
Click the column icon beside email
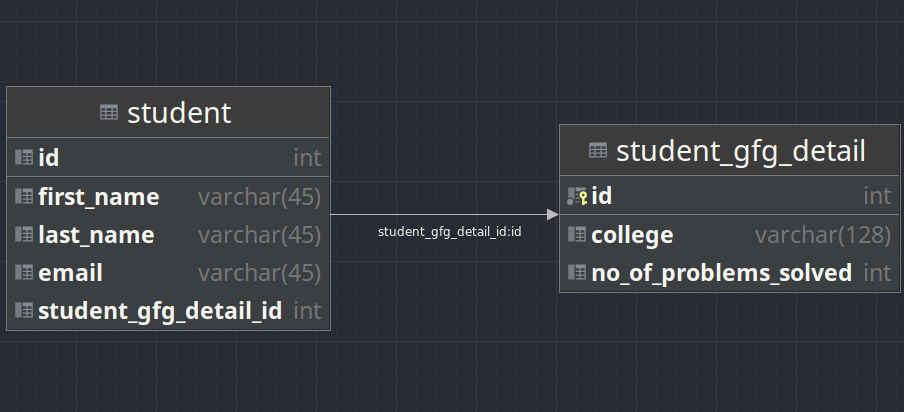[24, 273]
